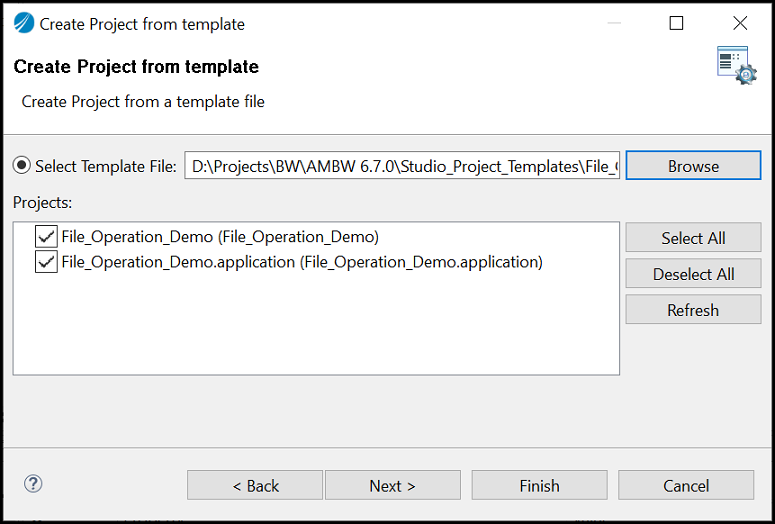Click the Browse button
775x524 pixels.
point(693,166)
